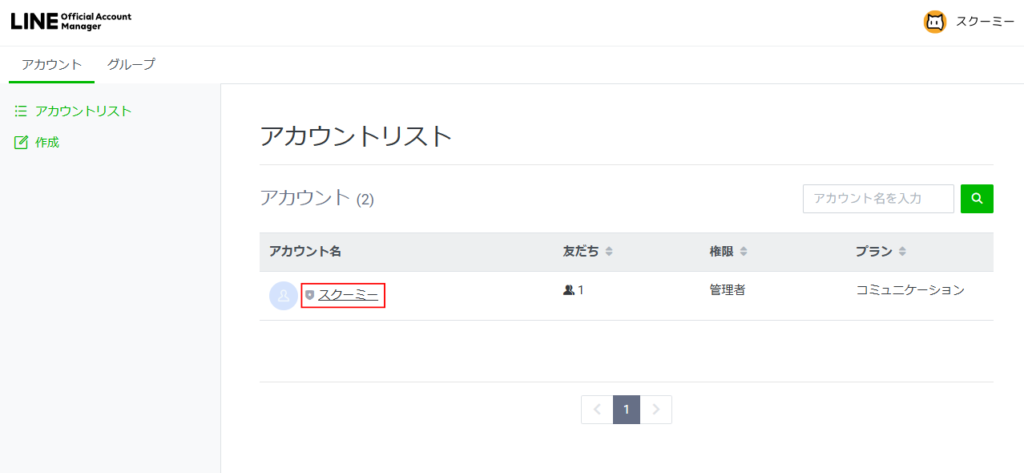Click the friends count people icon
This screenshot has height=473, width=1024.
tap(568, 290)
